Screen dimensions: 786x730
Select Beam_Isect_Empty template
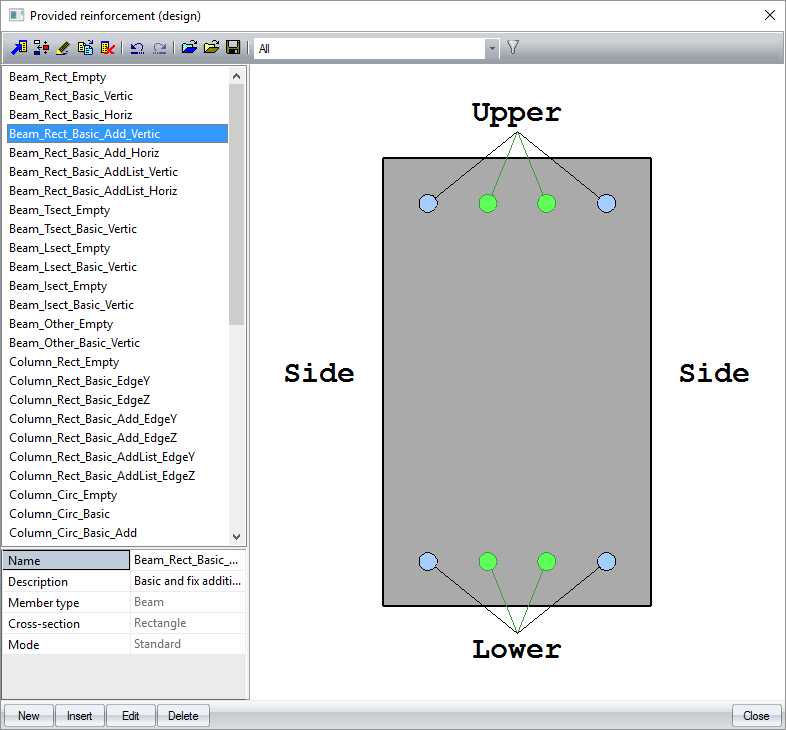[x=118, y=286]
